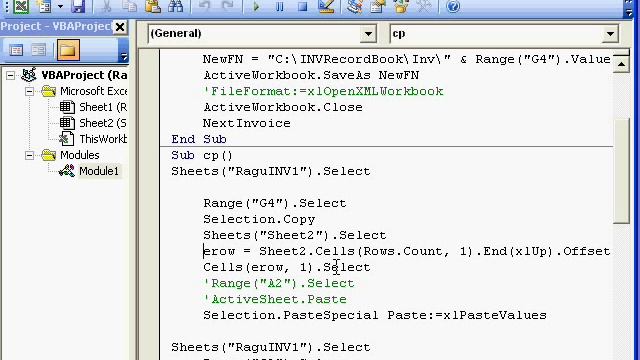Click the Copy icon in toolbar
The height and width of the screenshot is (360, 640).
coord(129,7)
